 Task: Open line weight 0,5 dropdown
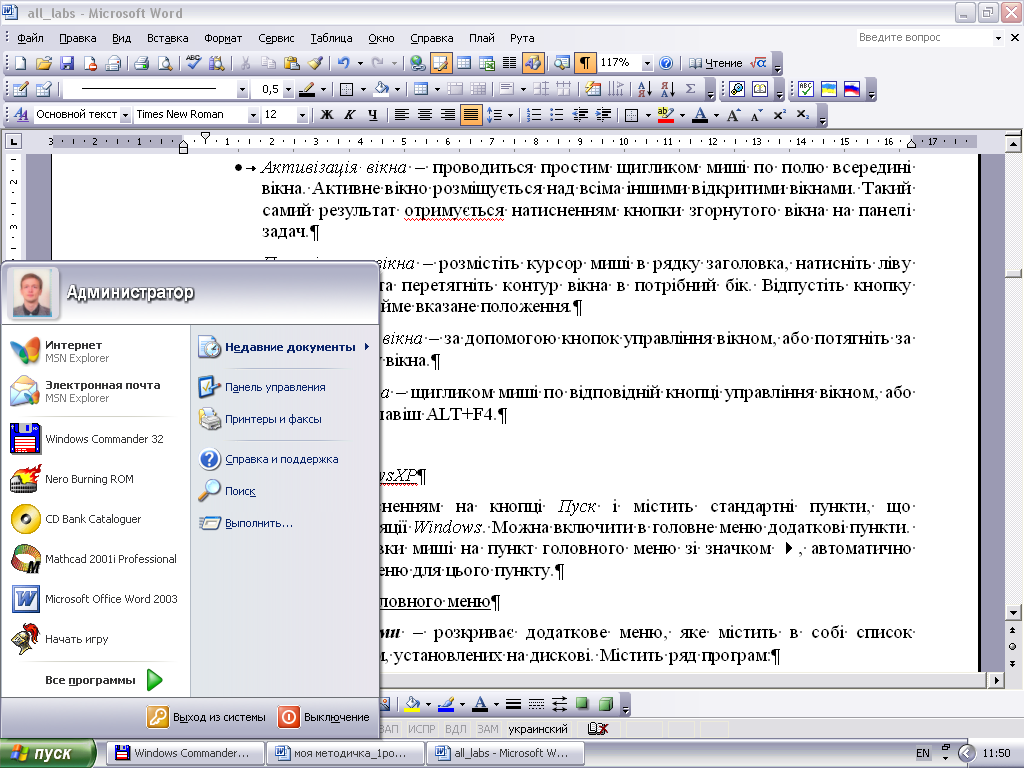tap(288, 89)
